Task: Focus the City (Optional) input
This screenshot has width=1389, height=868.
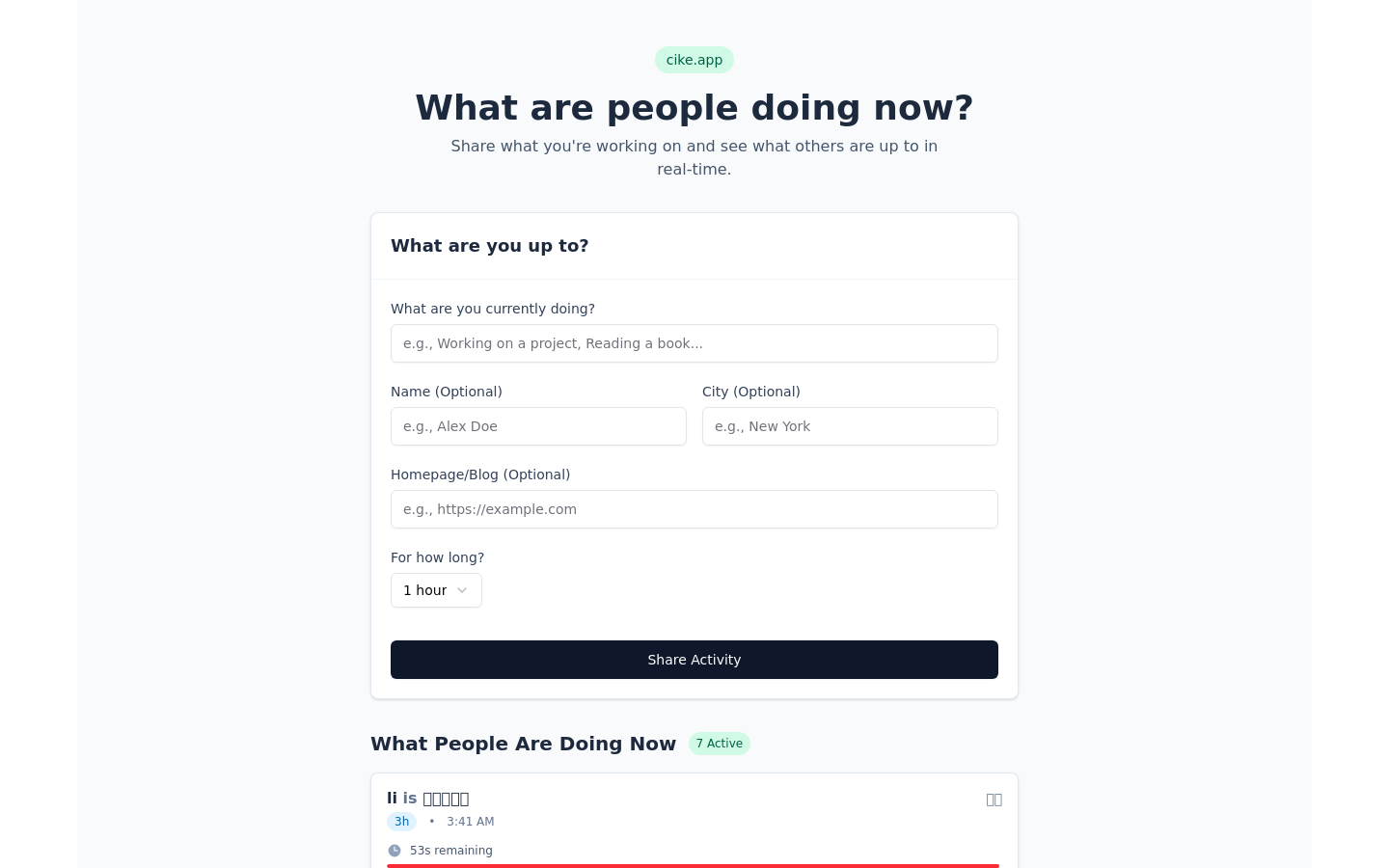Action: click(x=850, y=426)
